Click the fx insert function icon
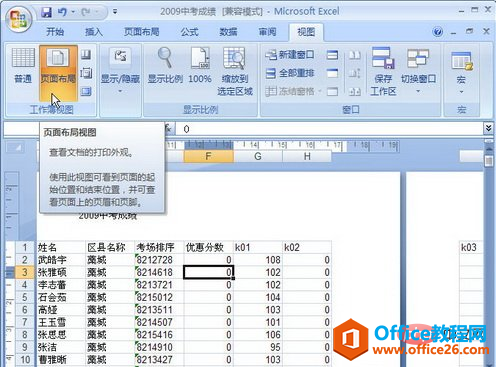The width and height of the screenshot is (496, 367). 169,128
